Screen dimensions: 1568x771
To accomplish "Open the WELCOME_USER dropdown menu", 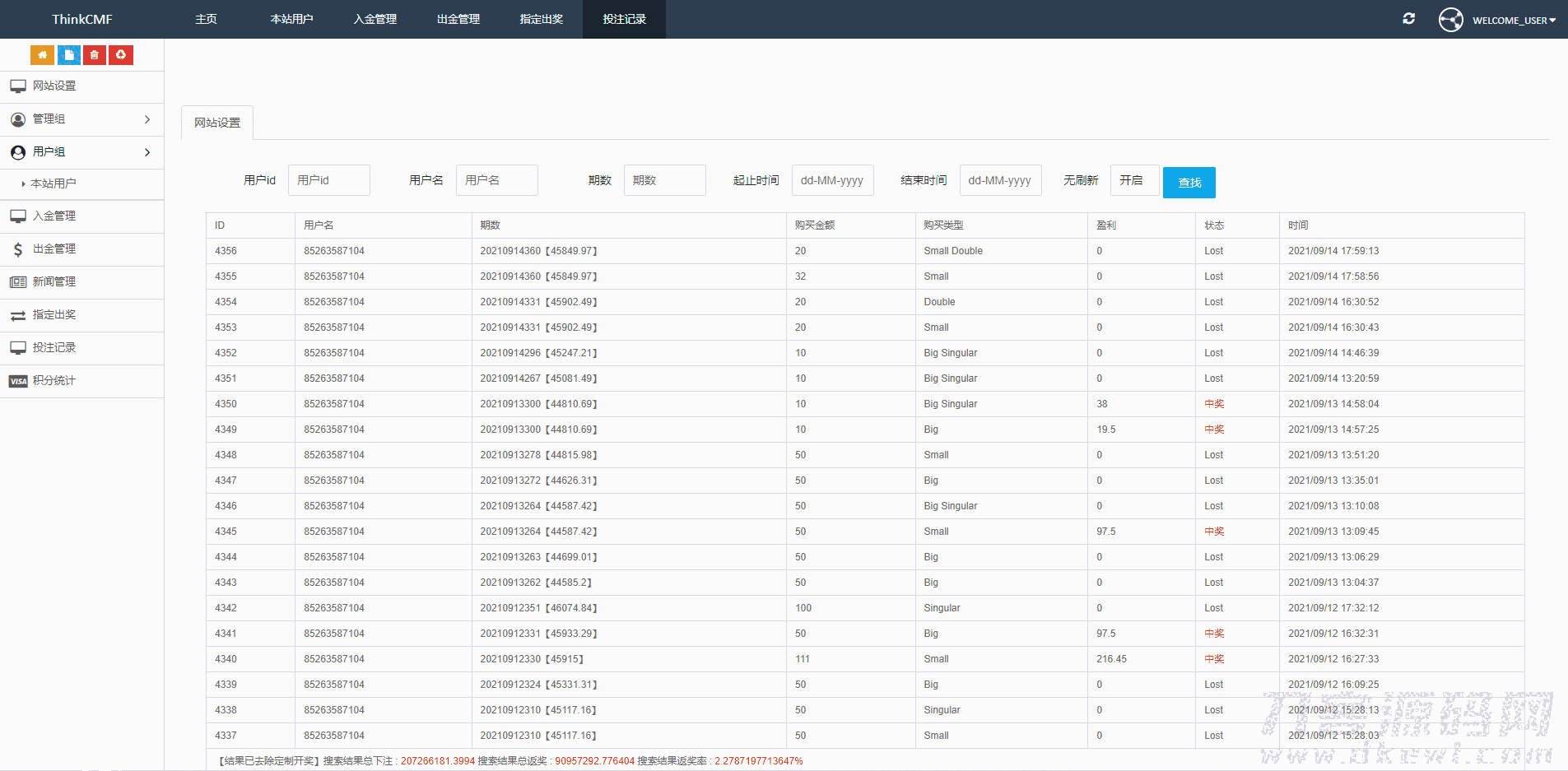I will click(x=1513, y=21).
